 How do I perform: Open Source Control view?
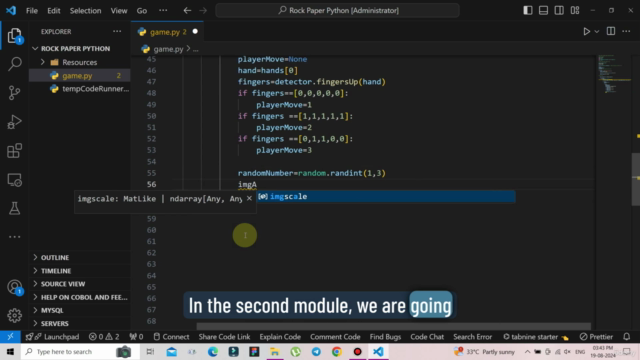(x=15, y=93)
